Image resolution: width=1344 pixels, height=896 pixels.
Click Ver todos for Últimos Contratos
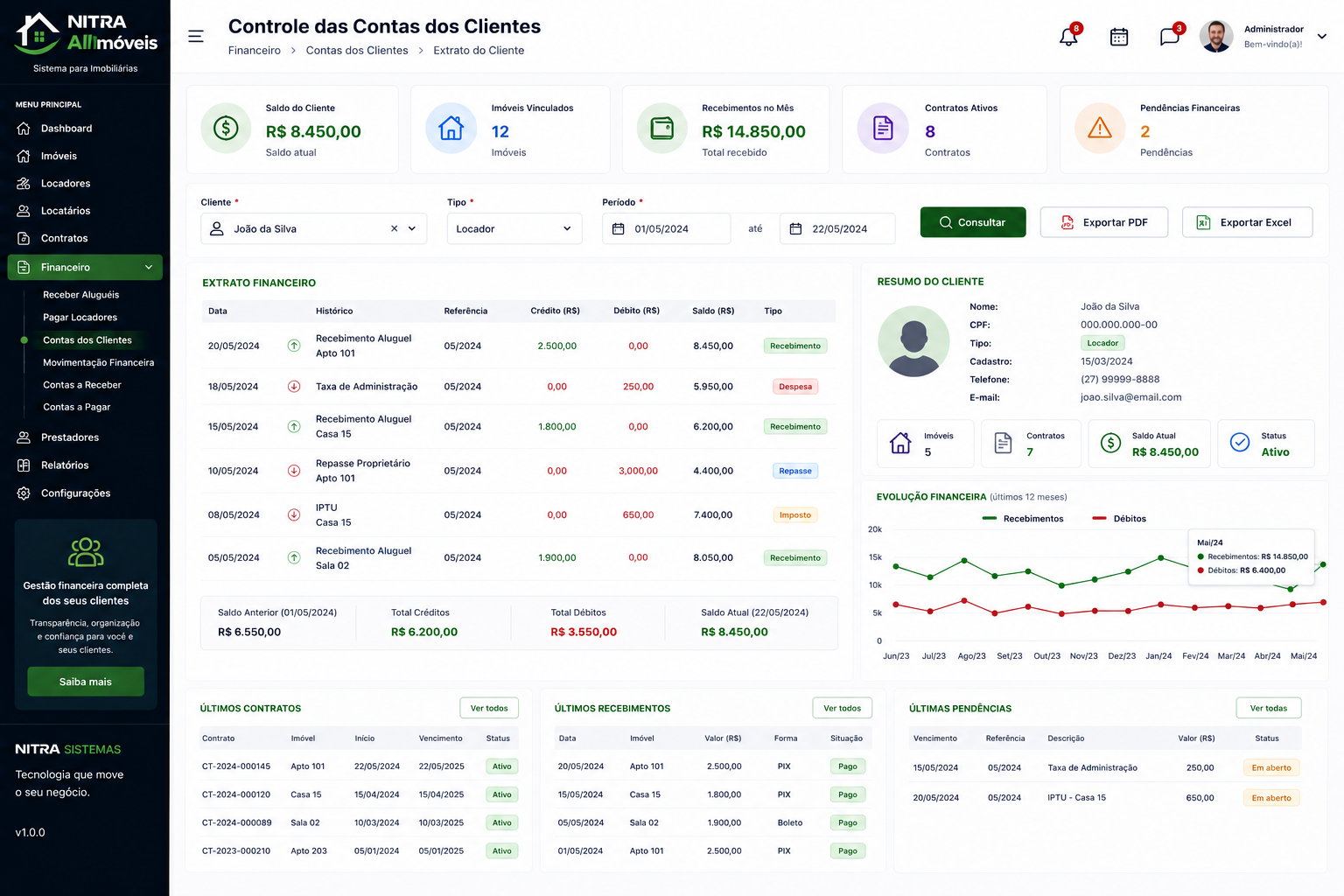489,708
